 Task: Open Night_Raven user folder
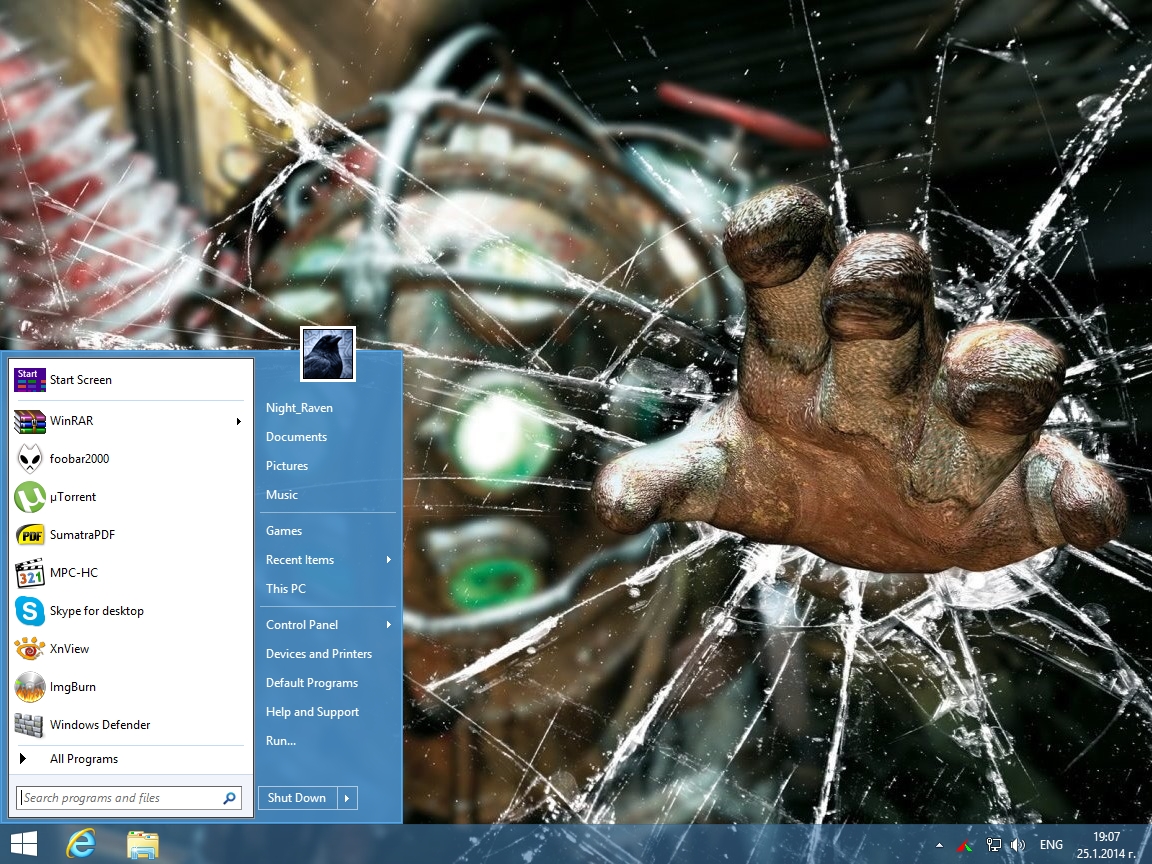299,408
